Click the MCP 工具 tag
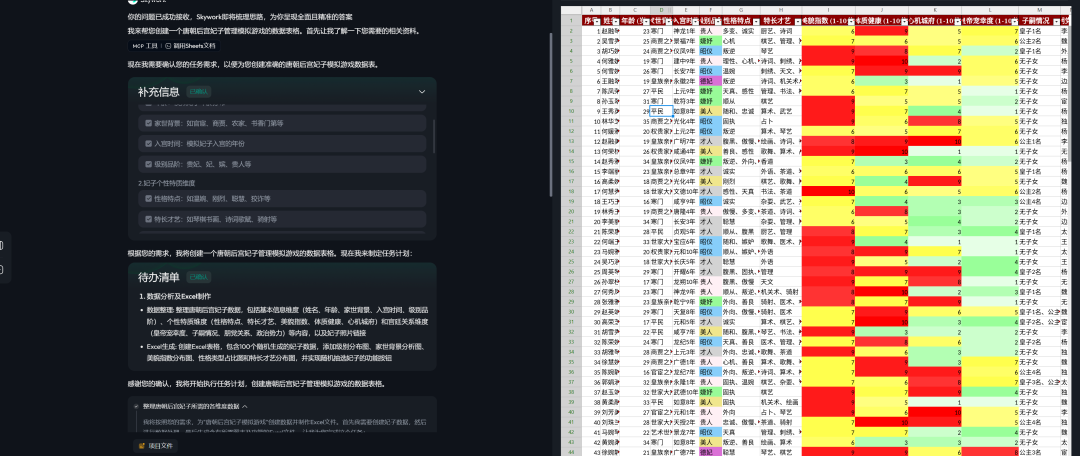Screen dimensions: 1080x456 pos(144,45)
